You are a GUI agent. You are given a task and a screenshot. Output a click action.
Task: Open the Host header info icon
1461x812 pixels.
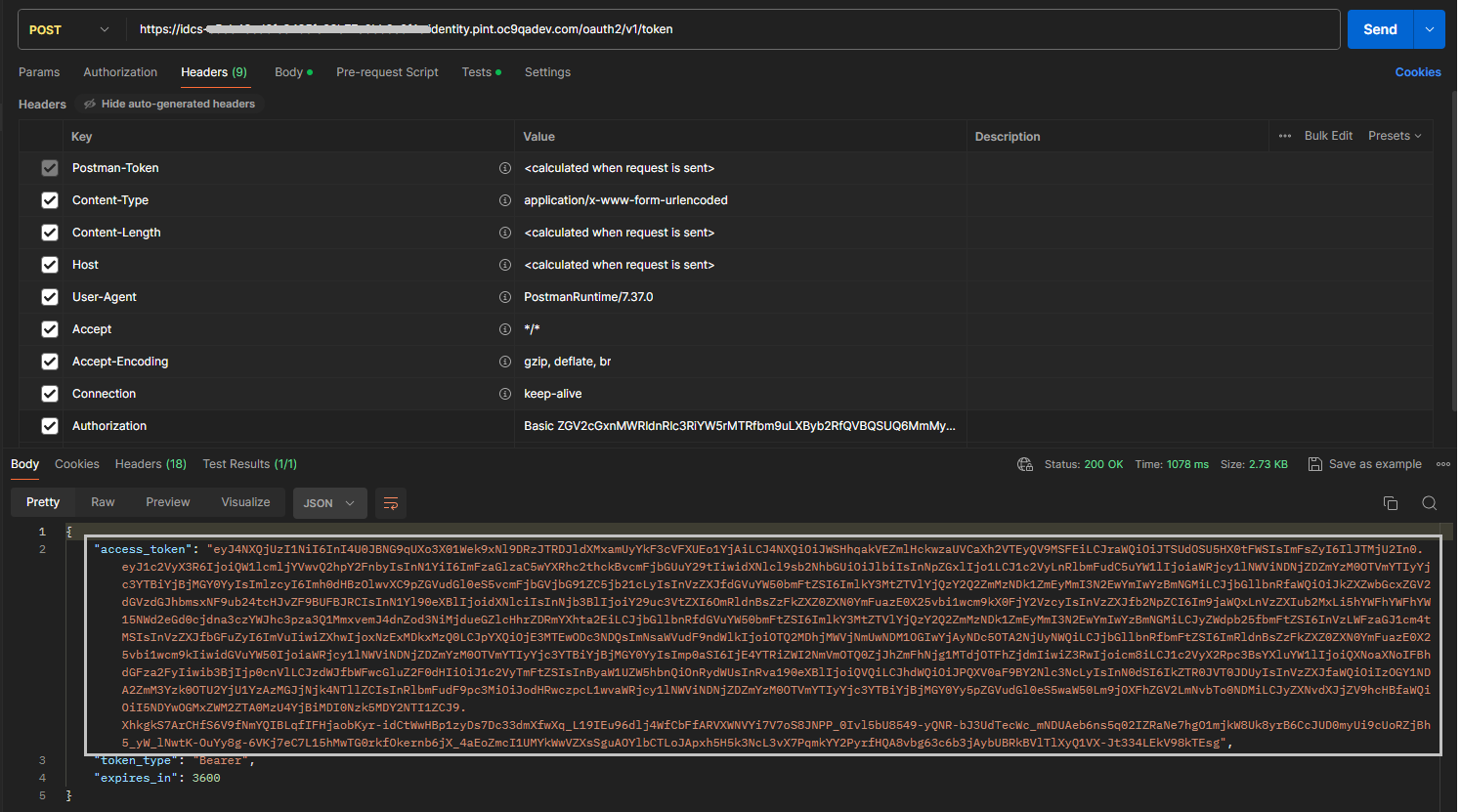[x=505, y=265]
